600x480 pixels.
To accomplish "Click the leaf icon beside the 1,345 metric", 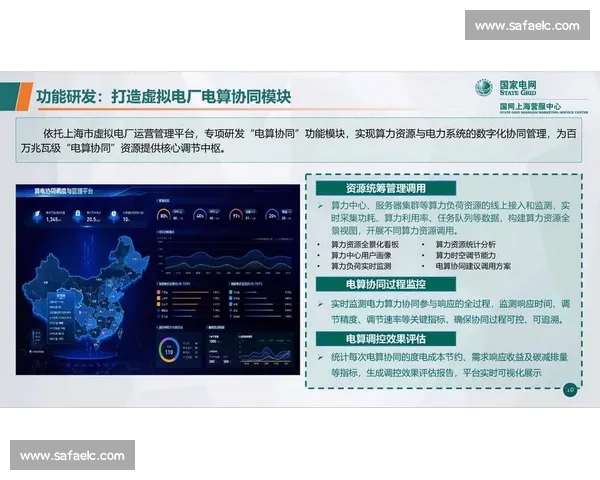I will pos(38,217).
